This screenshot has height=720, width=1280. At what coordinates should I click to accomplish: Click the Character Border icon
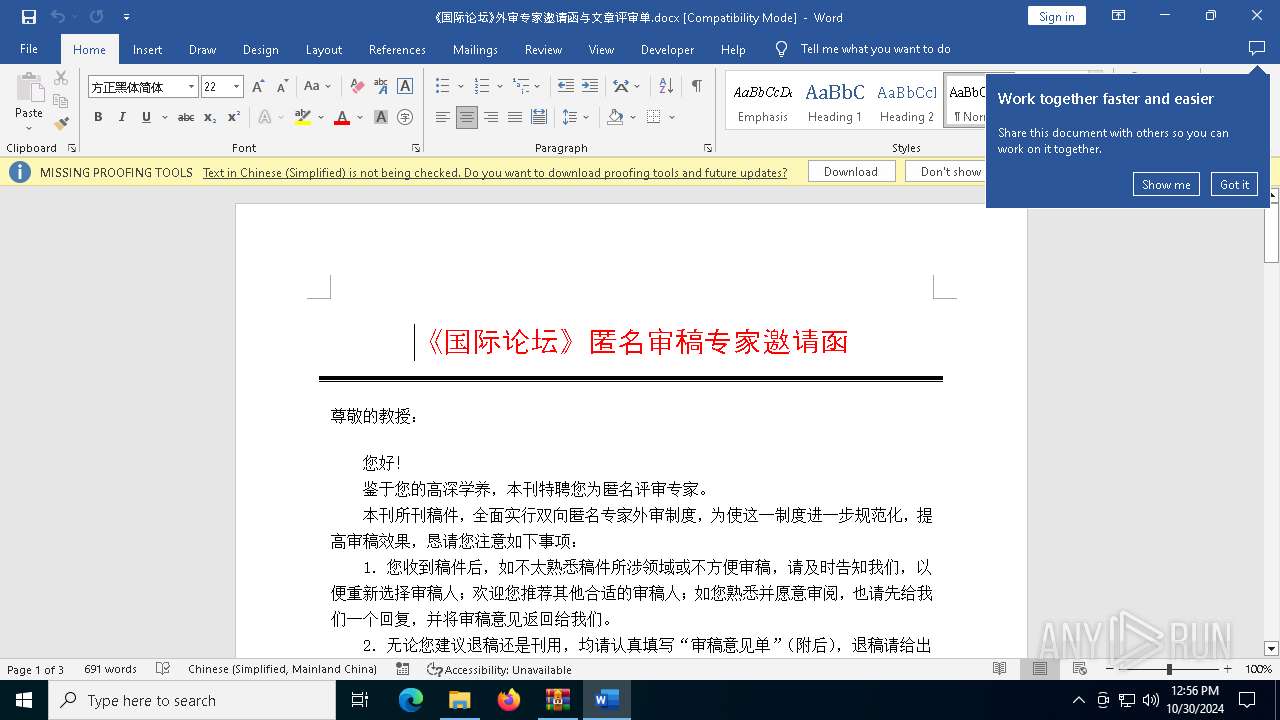405,87
